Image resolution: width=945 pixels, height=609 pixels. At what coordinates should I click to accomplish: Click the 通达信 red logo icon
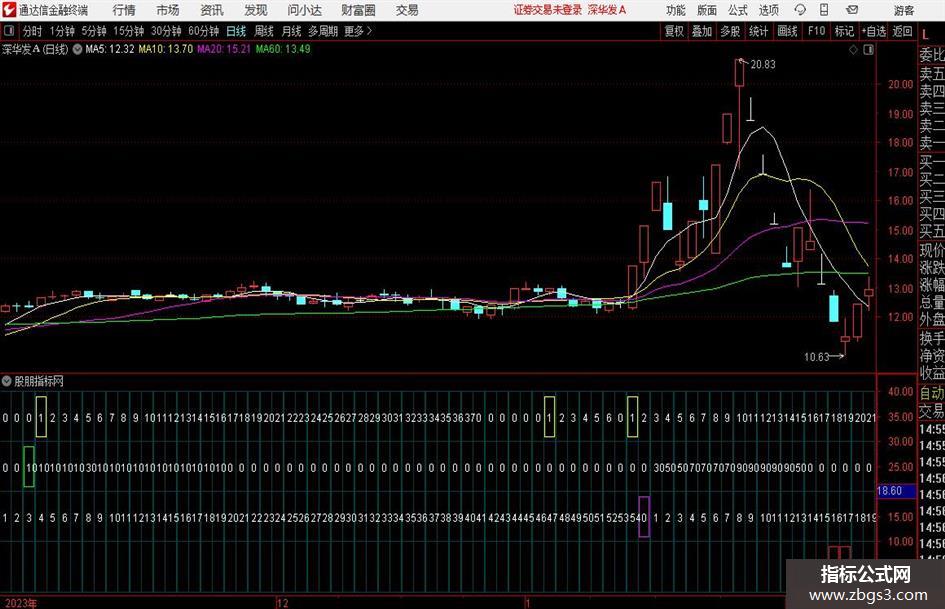[x=9, y=10]
